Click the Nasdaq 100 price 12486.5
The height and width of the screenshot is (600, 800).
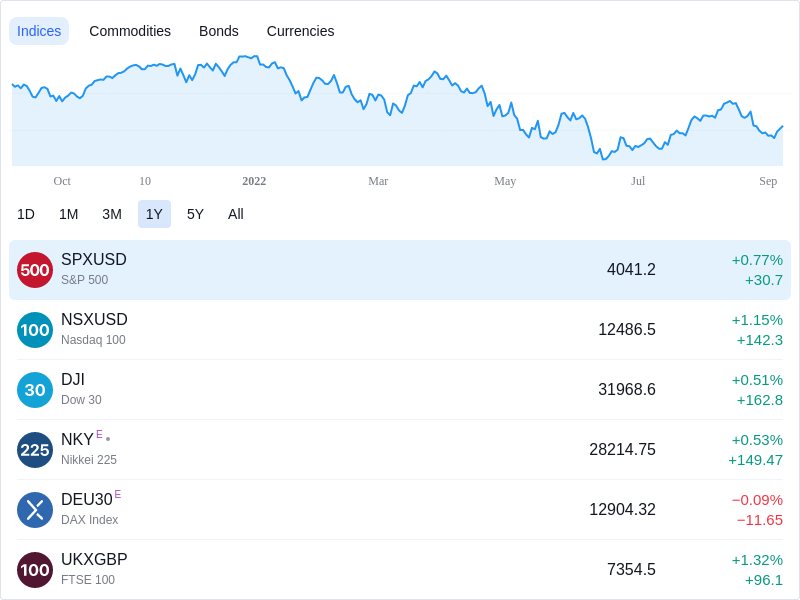point(627,330)
